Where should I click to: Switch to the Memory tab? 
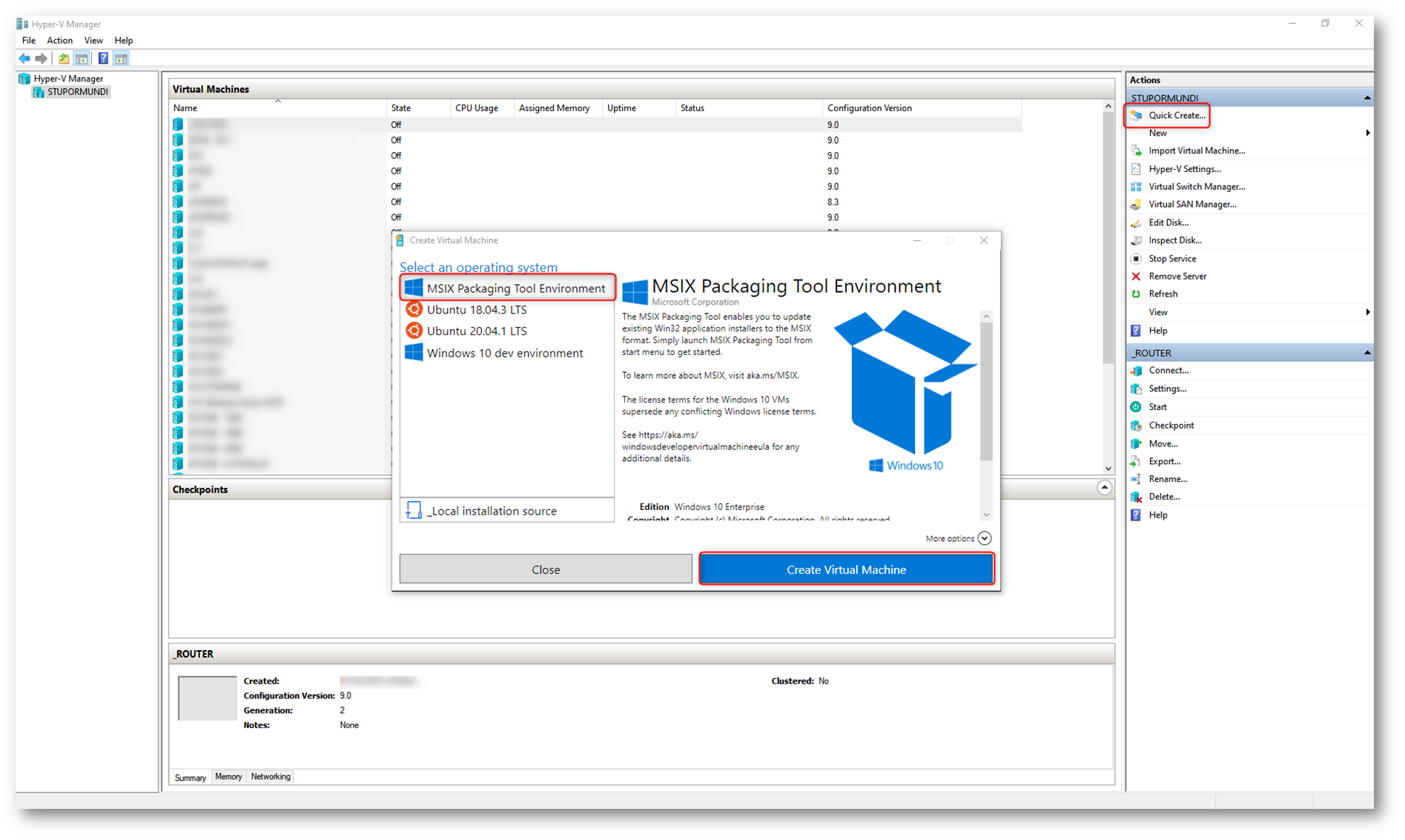pyautogui.click(x=228, y=776)
